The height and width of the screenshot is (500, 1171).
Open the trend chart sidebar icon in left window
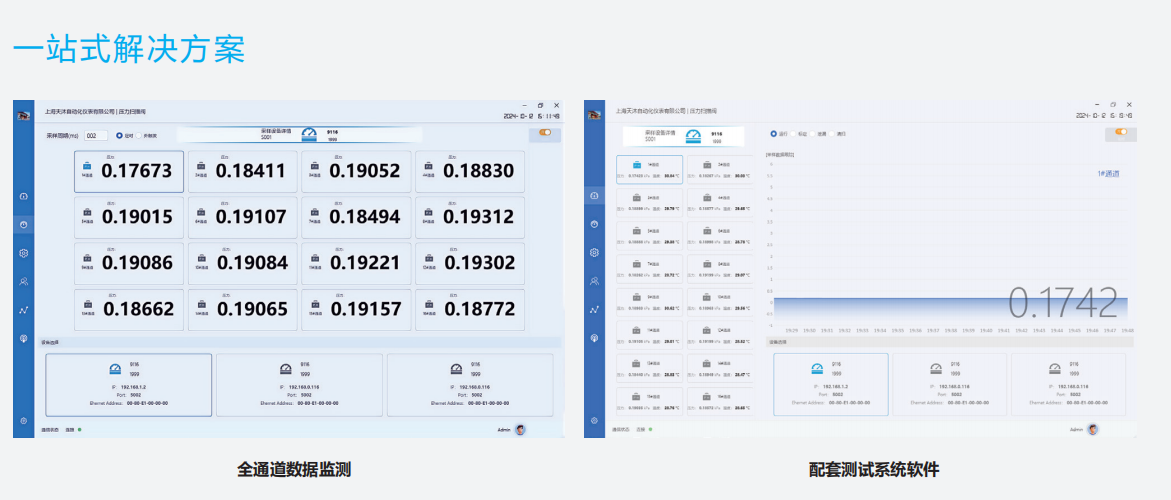(x=23, y=310)
